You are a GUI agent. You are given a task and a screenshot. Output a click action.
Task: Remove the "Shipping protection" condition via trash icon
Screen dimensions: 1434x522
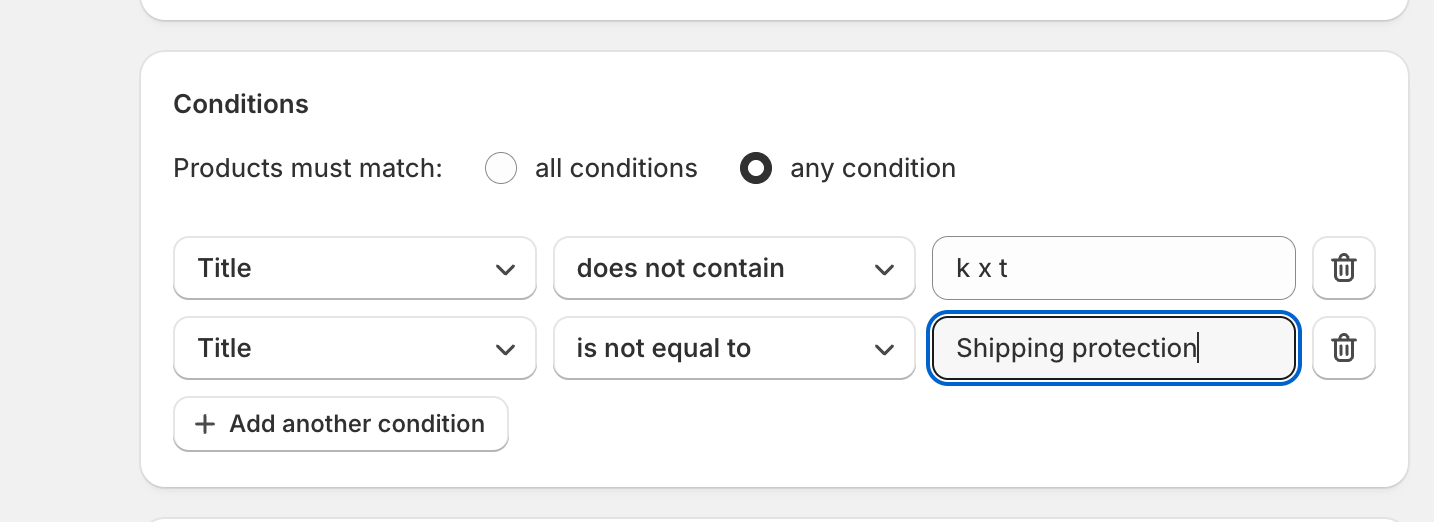tap(1343, 348)
